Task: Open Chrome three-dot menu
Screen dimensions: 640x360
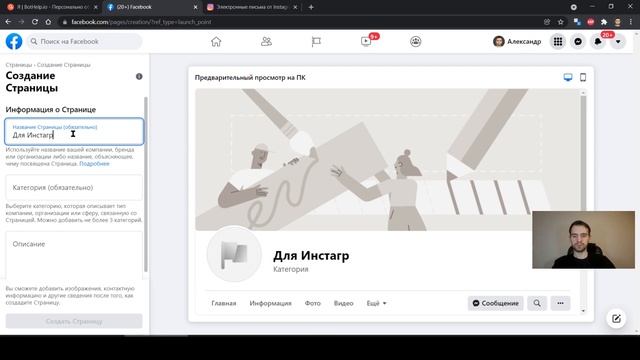Action: pos(631,22)
